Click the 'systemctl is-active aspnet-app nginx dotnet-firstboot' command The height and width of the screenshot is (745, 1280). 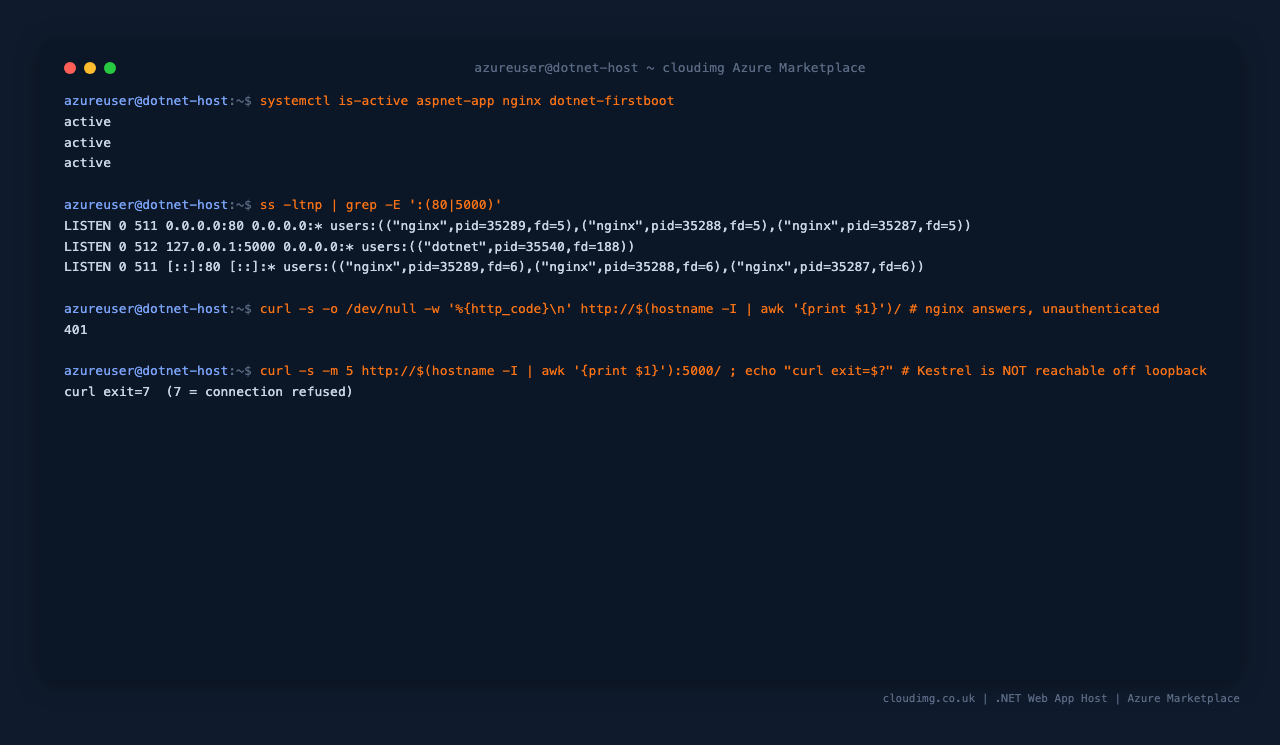click(x=467, y=101)
